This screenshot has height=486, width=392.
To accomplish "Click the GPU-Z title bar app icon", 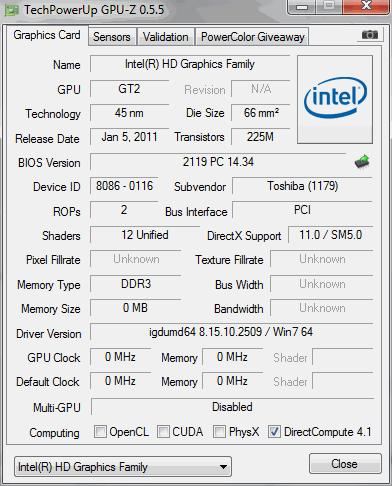I will (11, 10).
